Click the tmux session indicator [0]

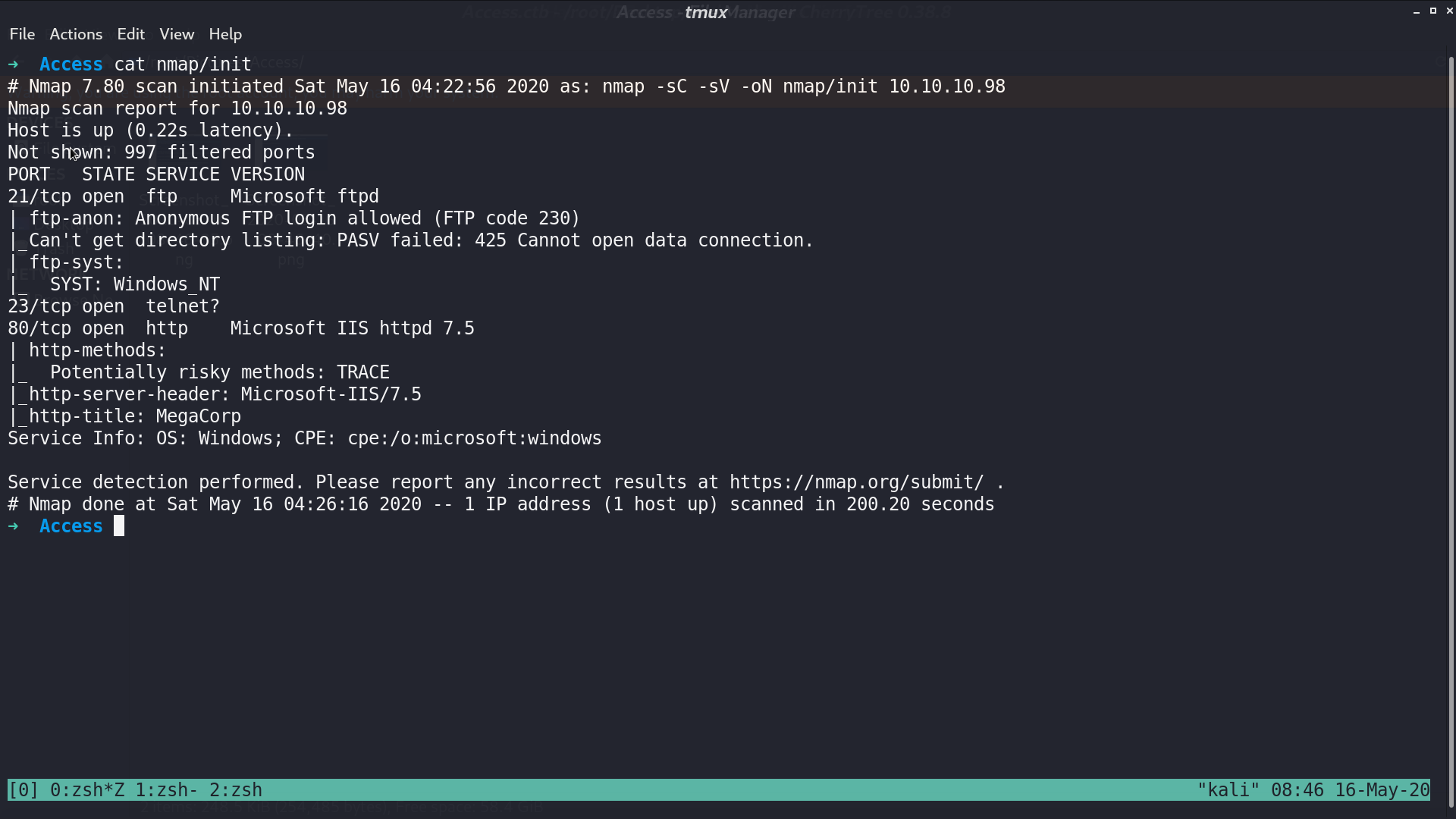24,790
